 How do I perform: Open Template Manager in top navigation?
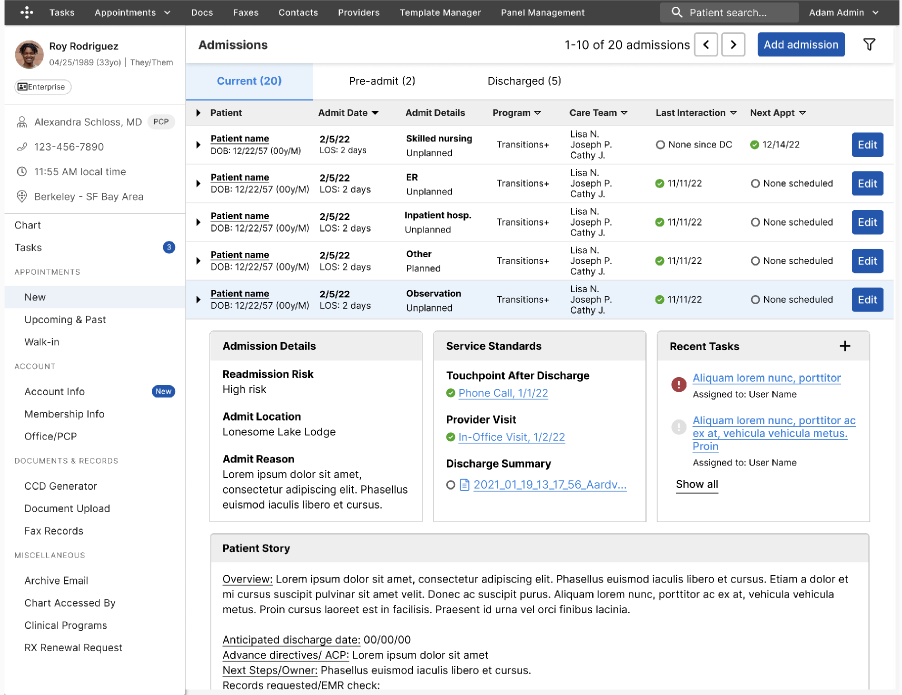(x=440, y=12)
